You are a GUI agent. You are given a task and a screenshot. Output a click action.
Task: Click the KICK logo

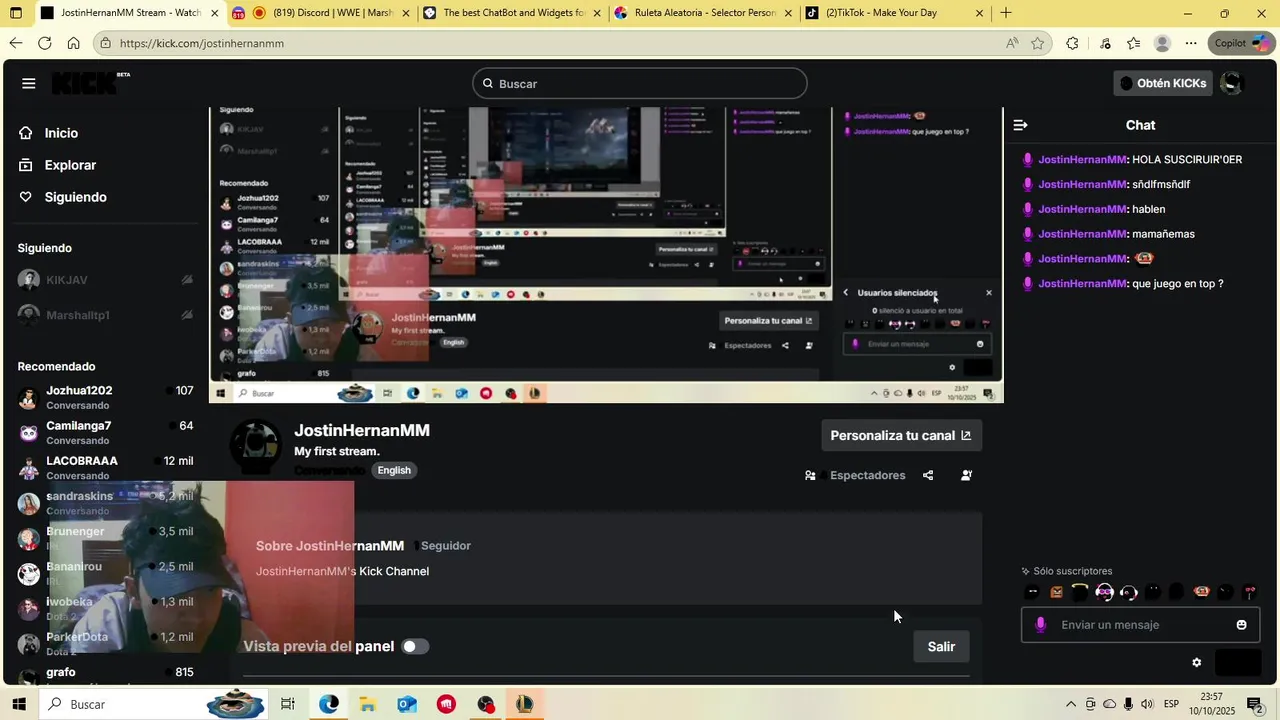[90, 83]
